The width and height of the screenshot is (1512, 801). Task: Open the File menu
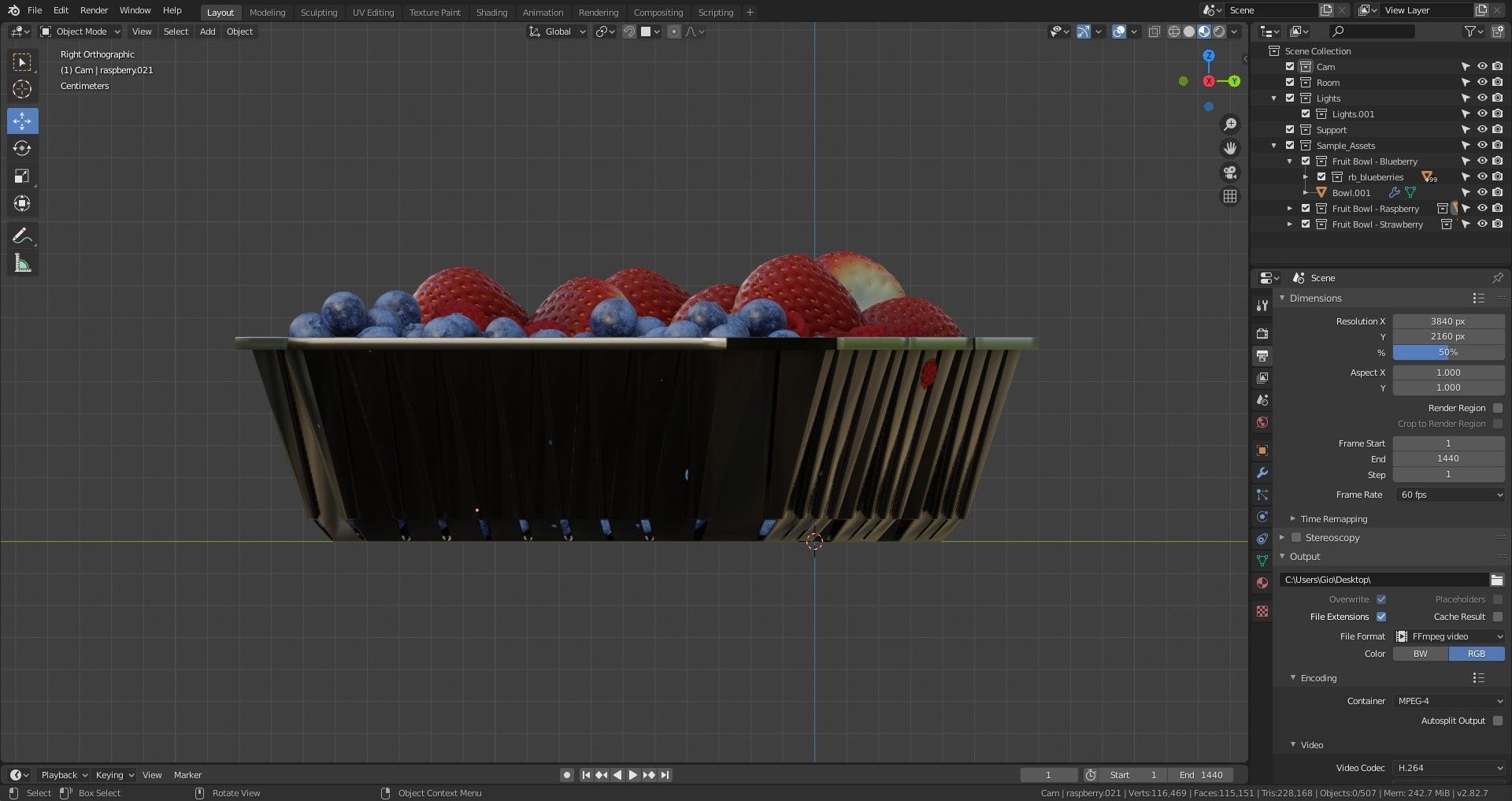(x=35, y=10)
